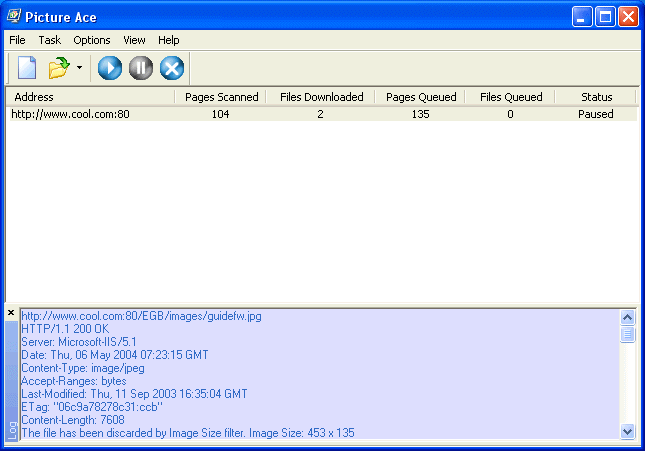This screenshot has width=645, height=451.
Task: Sort by the Files Queued column header
Action: (510, 97)
